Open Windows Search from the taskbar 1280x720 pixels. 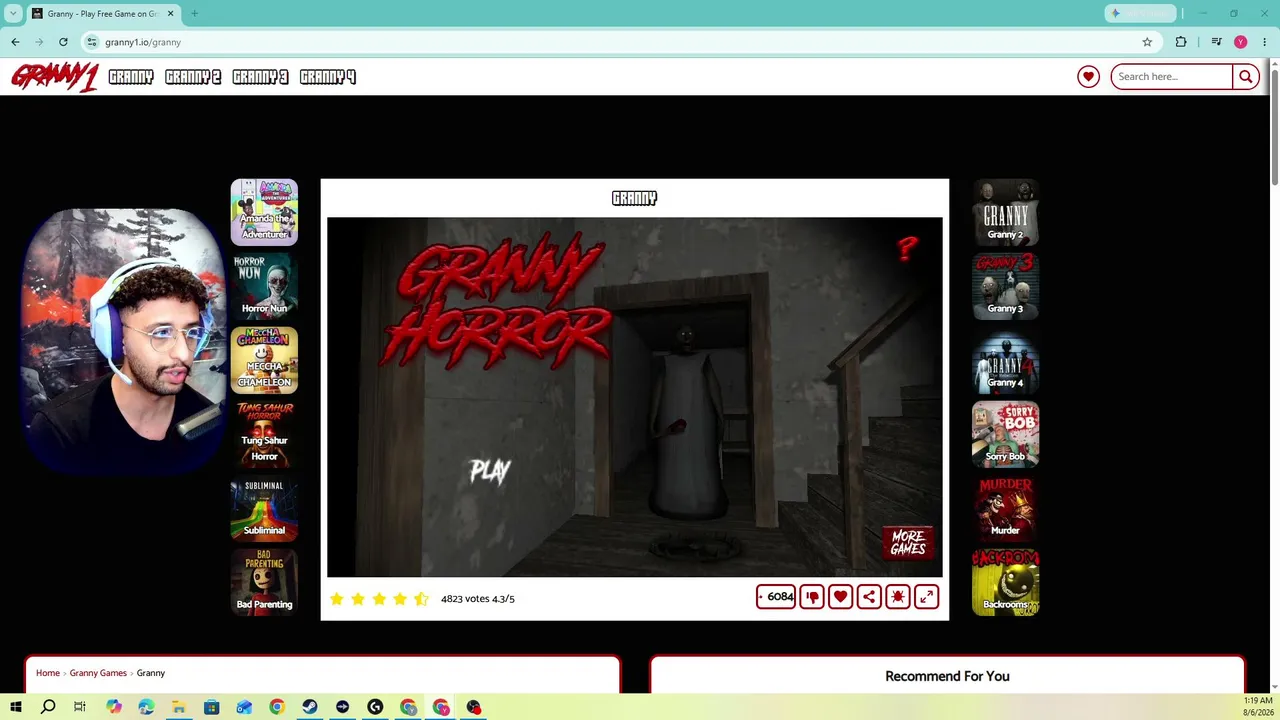tap(48, 707)
